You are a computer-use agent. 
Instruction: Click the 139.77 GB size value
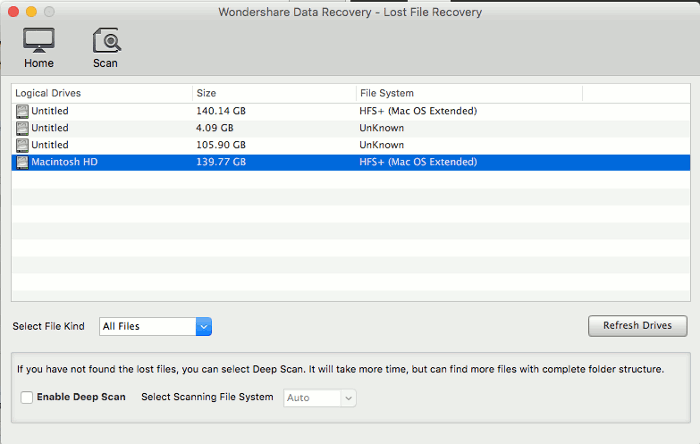[x=221, y=162]
